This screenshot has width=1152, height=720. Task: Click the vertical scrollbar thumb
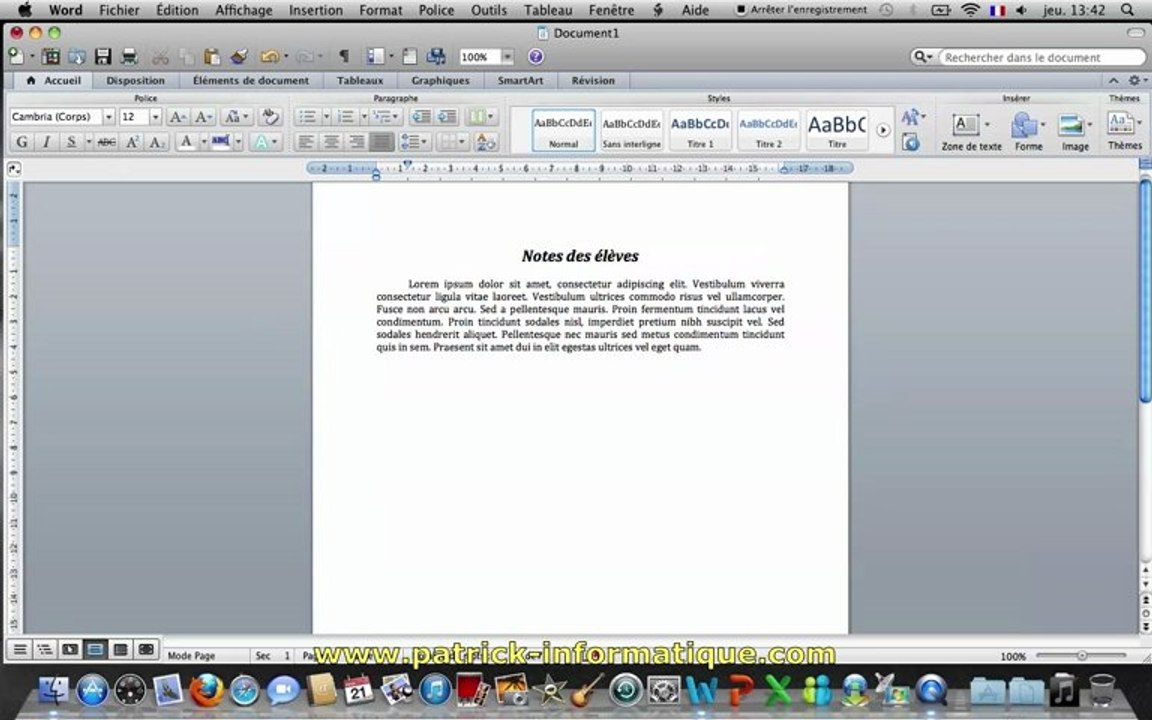(x=1145, y=290)
